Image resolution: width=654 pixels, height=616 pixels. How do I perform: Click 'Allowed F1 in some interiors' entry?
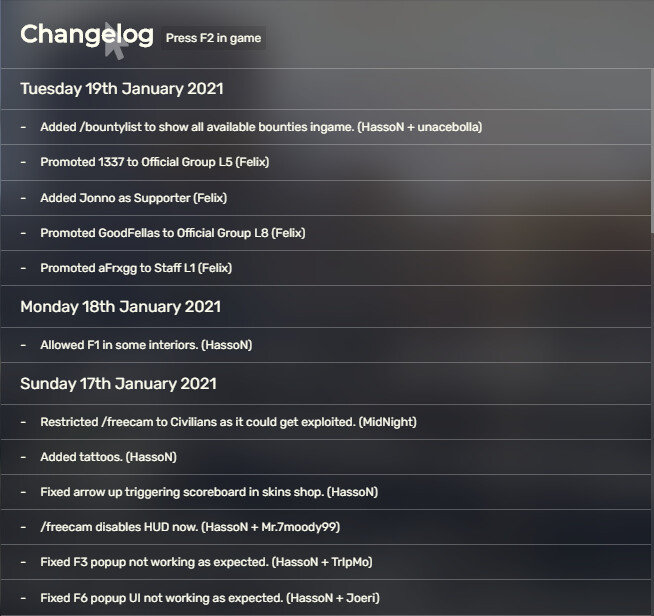click(146, 345)
